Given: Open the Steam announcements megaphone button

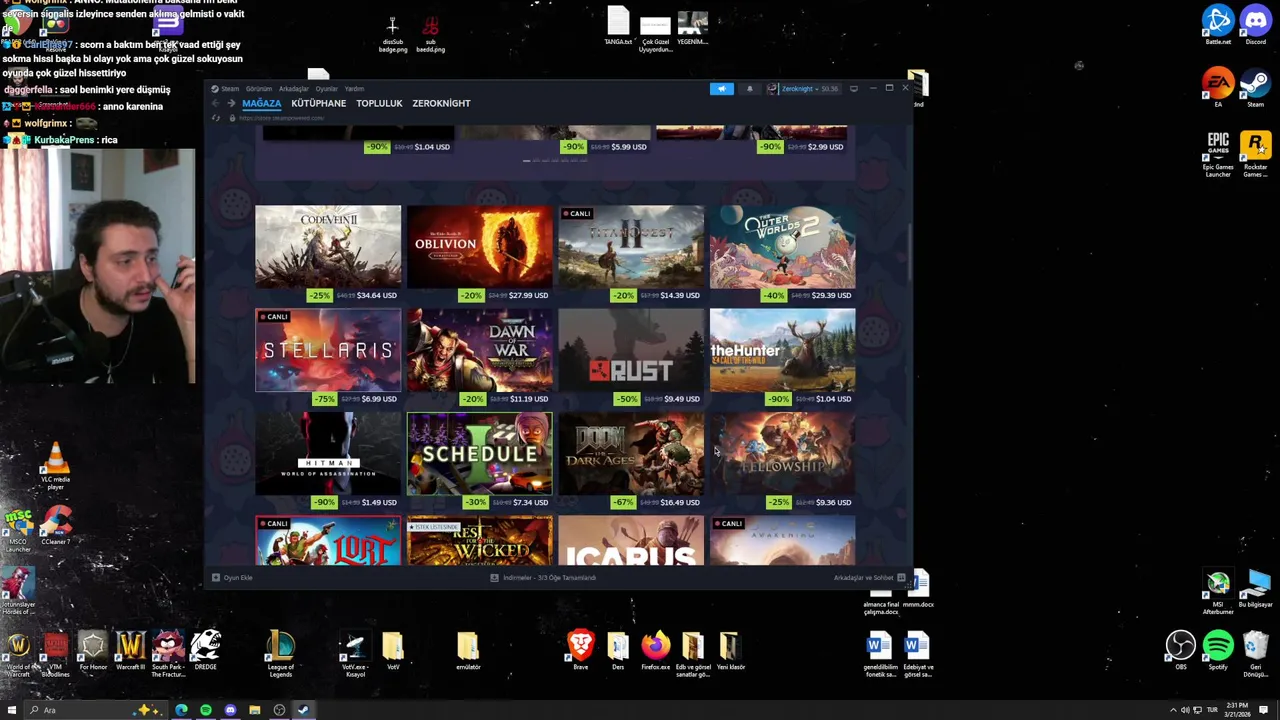Looking at the screenshot, I should 722,89.
